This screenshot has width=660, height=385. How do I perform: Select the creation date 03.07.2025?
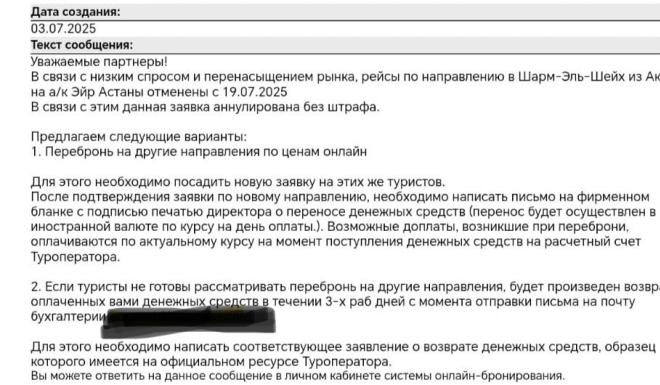[63, 28]
